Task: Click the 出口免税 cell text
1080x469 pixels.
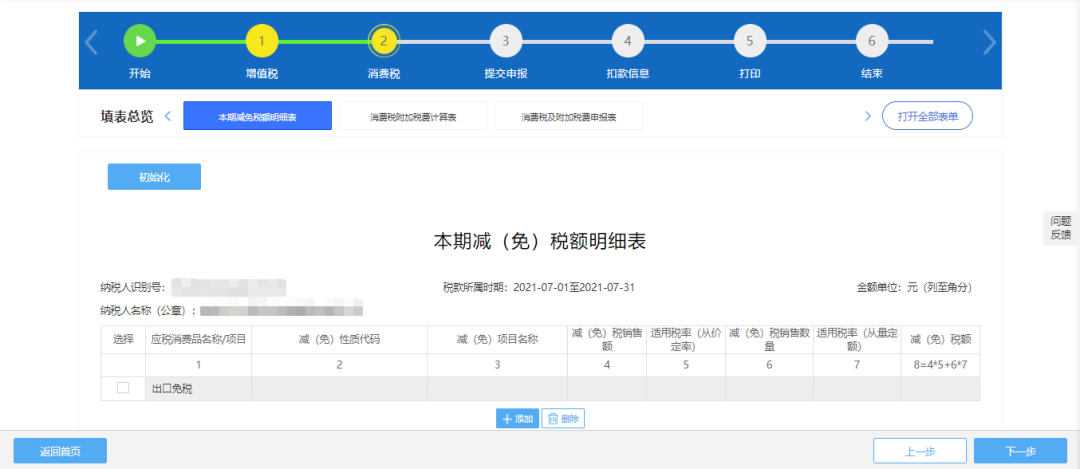Action: 172,389
